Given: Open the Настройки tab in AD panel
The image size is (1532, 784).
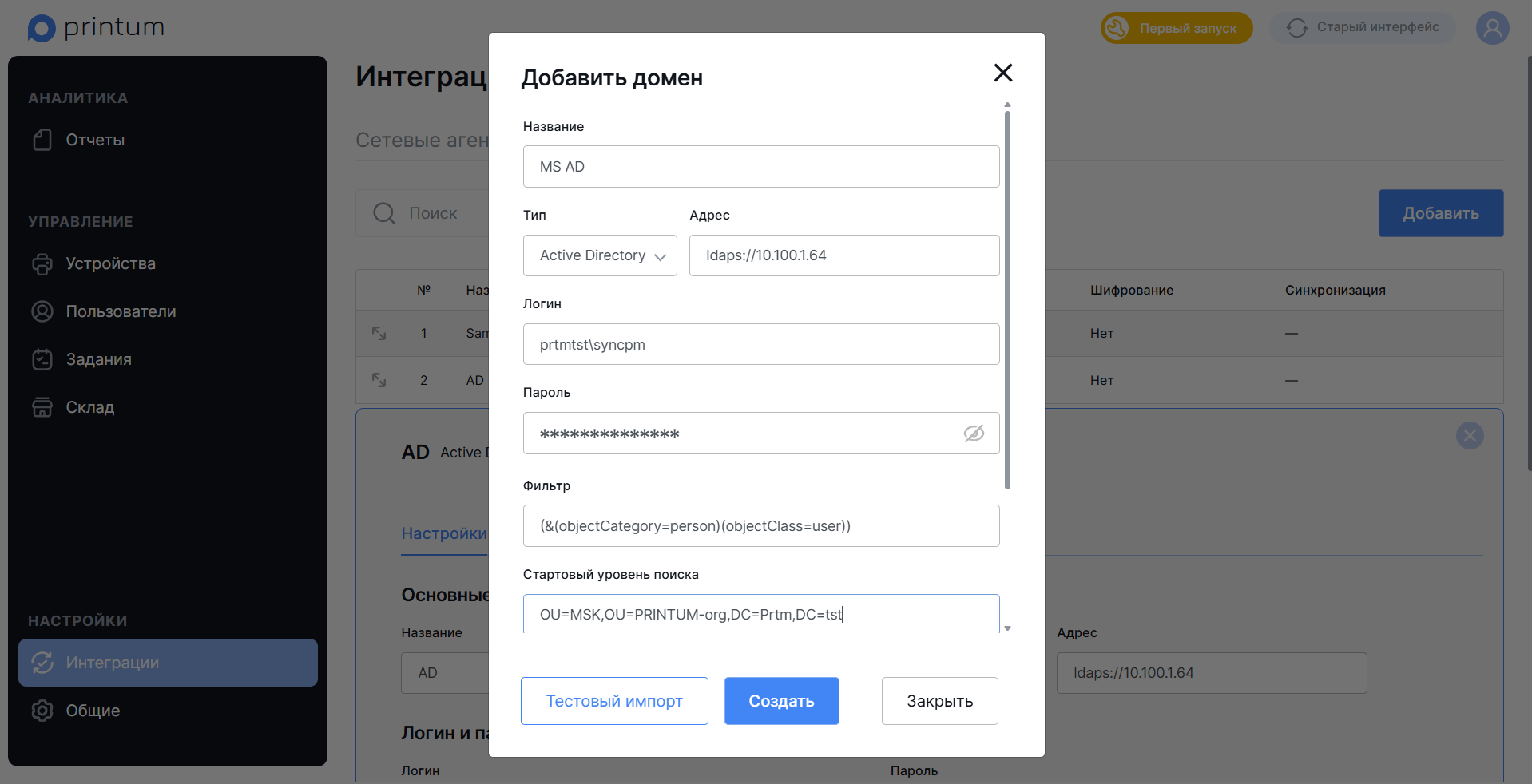Looking at the screenshot, I should tap(444, 533).
